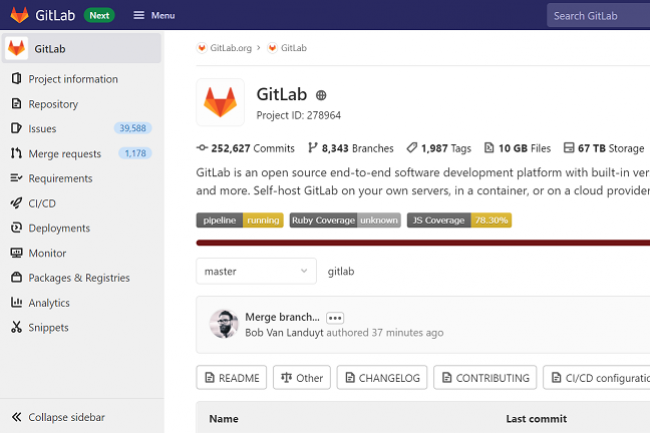
Task: View 1,987 Tags link
Action: (x=439, y=148)
